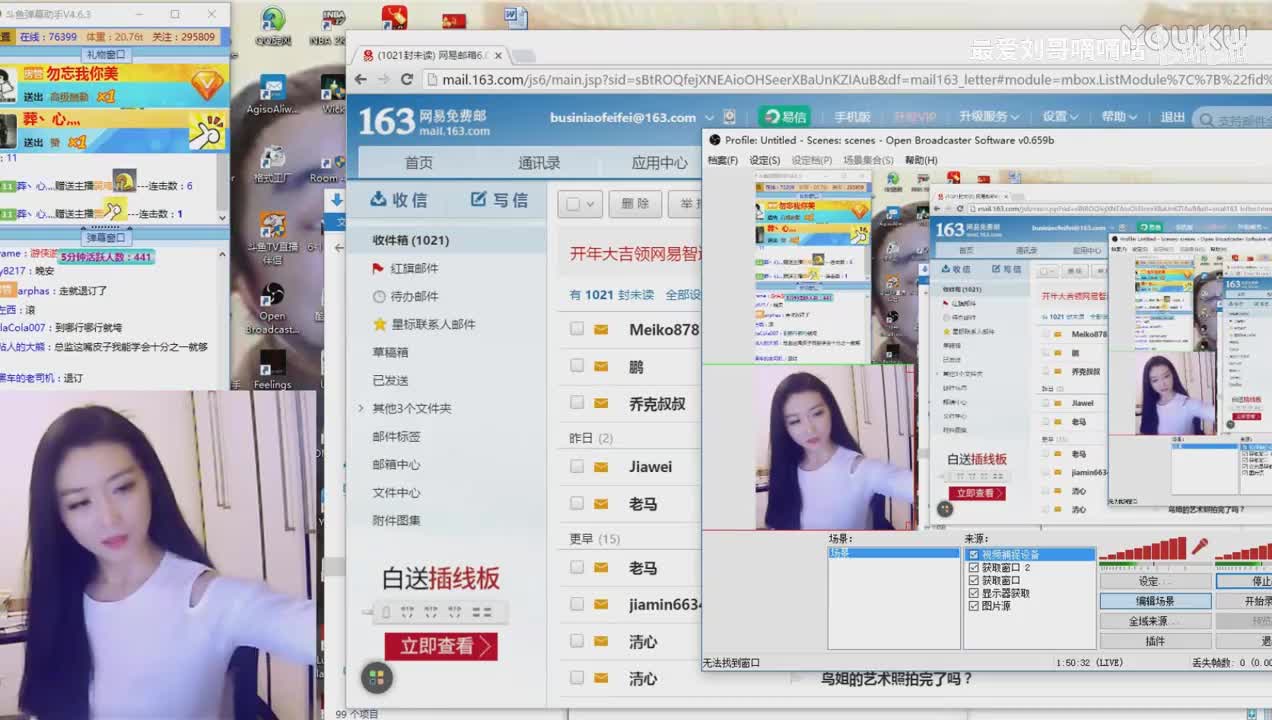Open the 格式工厂 desktop shortcut
This screenshot has height=720, width=1272.
[x=272, y=165]
